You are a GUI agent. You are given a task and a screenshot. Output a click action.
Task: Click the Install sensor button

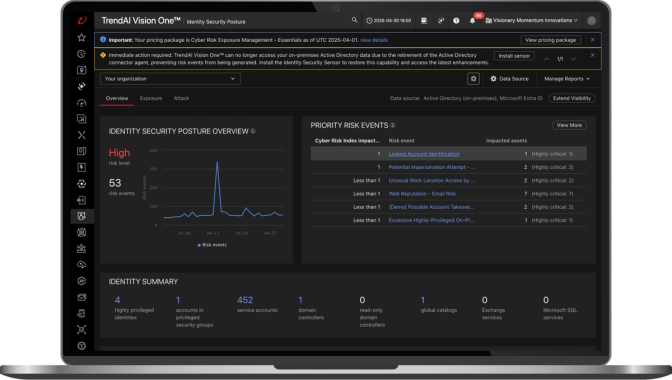tap(514, 56)
